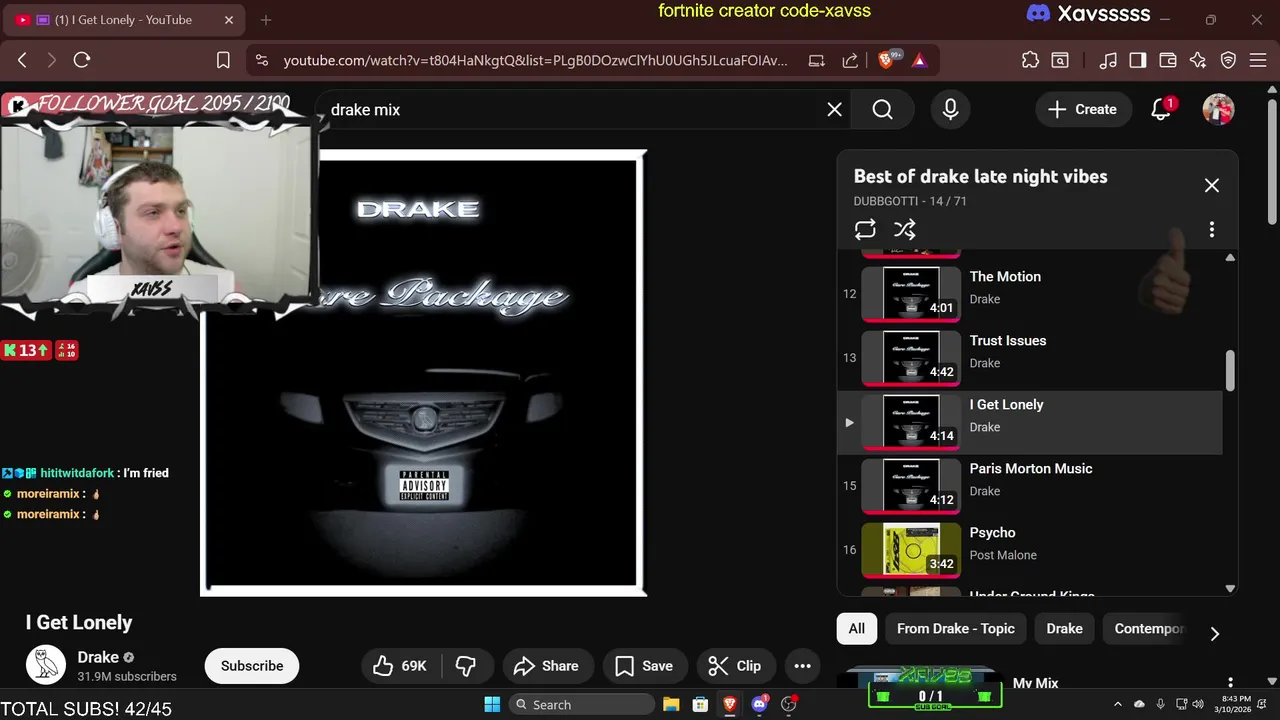Open YouTube notifications bell

click(1161, 109)
